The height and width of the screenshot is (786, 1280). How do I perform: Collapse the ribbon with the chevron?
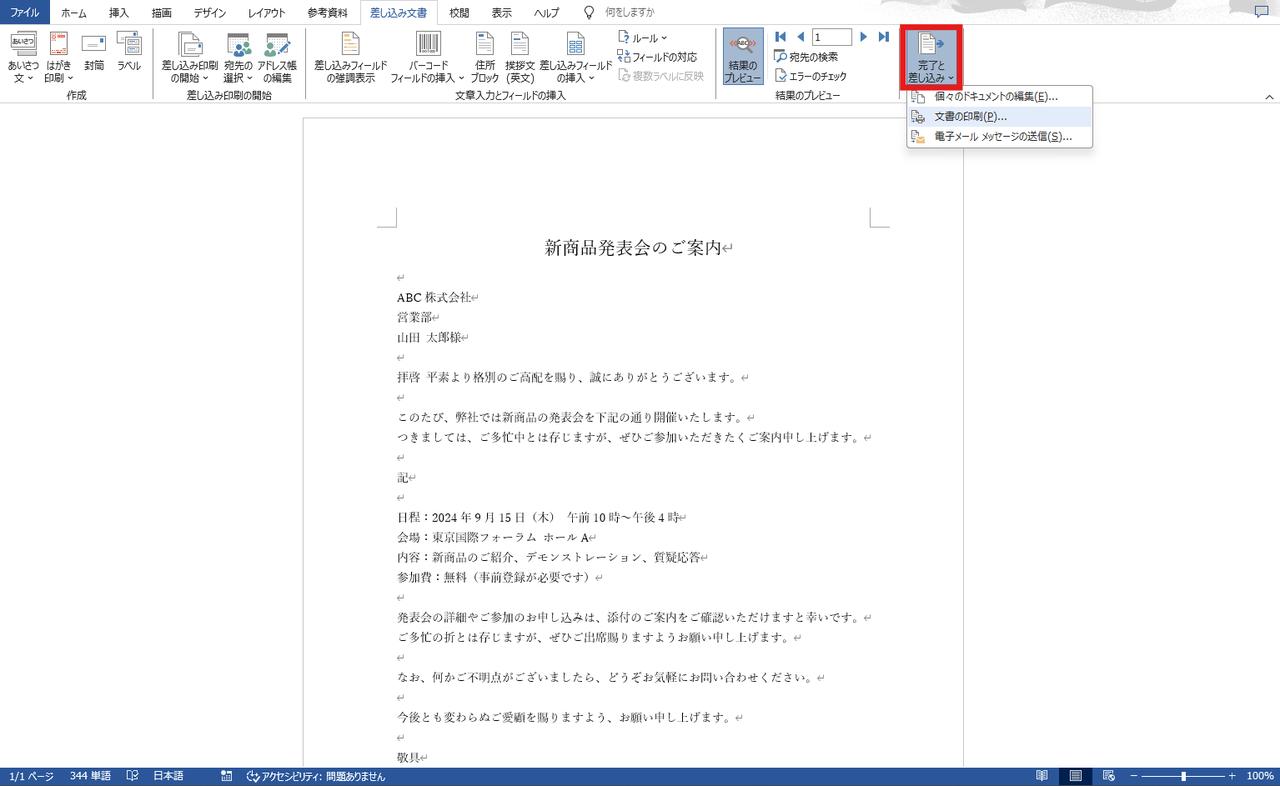[x=1269, y=97]
